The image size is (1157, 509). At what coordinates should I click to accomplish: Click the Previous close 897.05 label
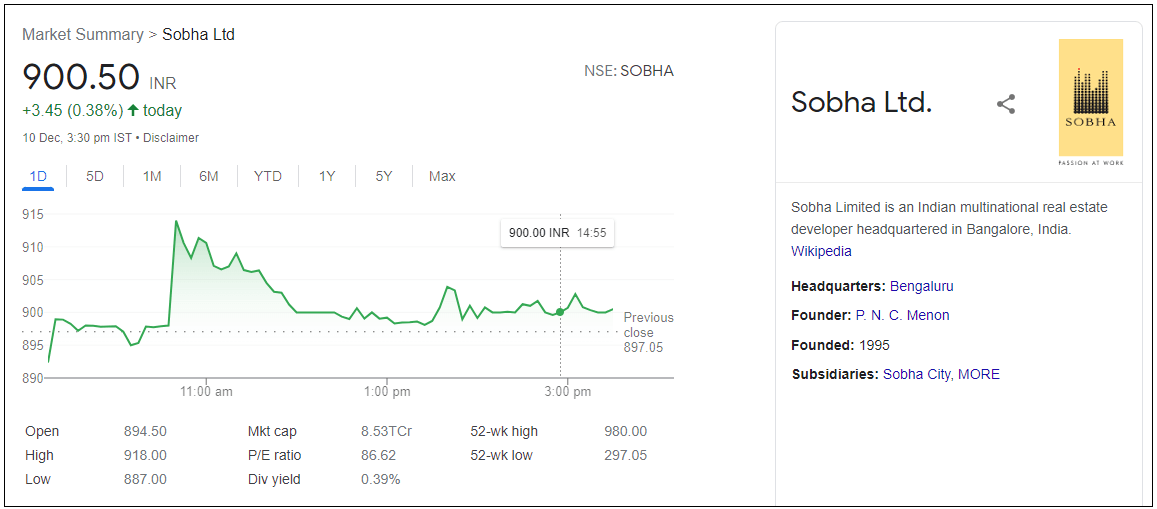pos(649,332)
